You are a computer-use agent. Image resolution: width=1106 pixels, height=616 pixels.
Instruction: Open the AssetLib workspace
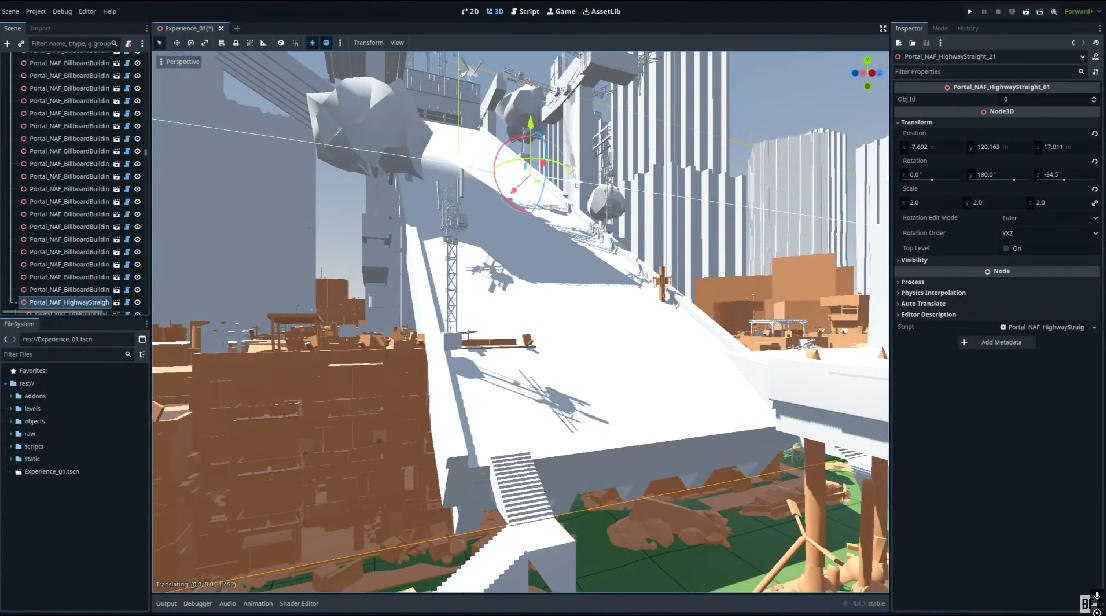[x=602, y=11]
